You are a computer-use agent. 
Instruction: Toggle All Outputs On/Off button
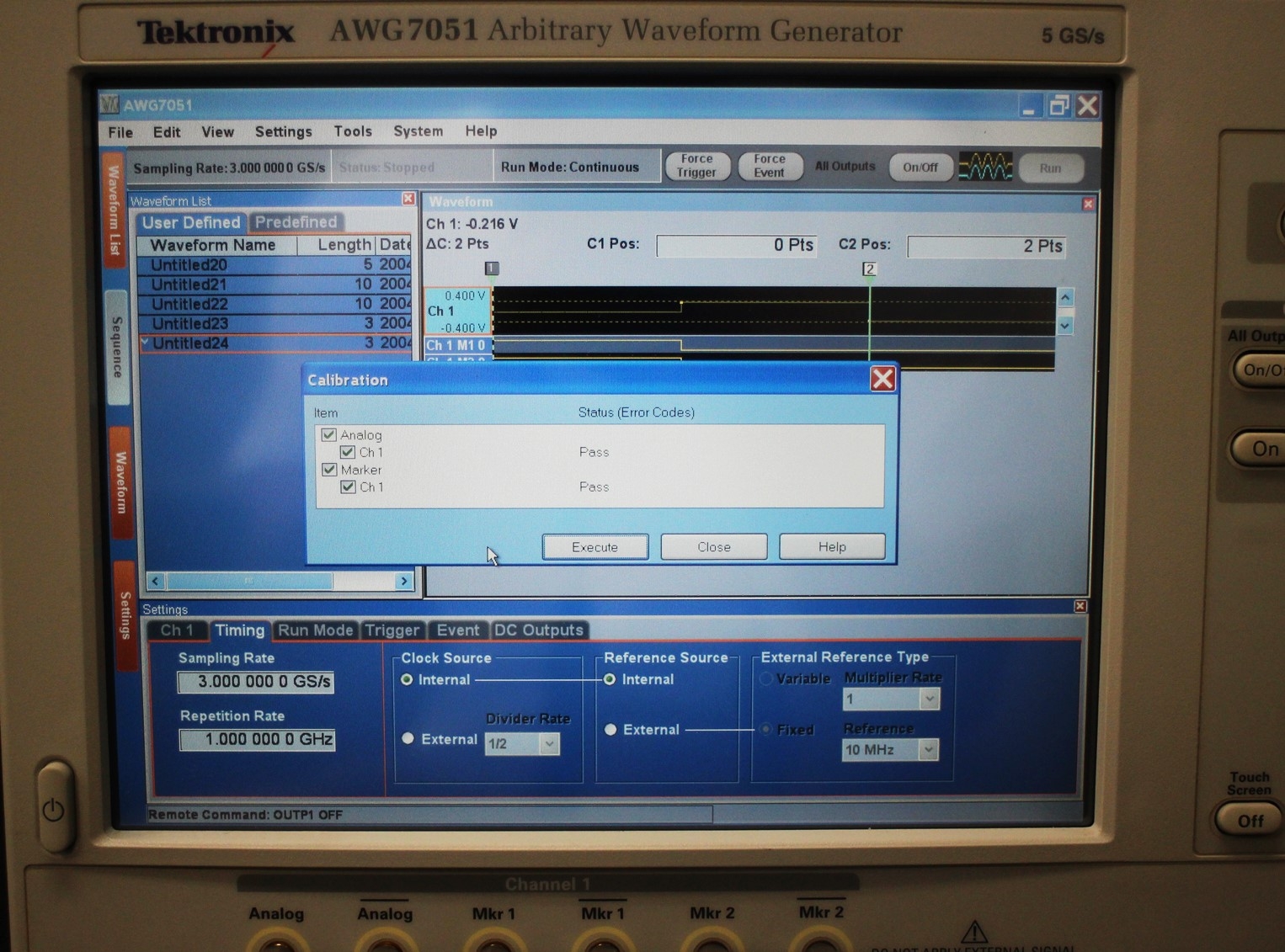pyautogui.click(x=920, y=167)
